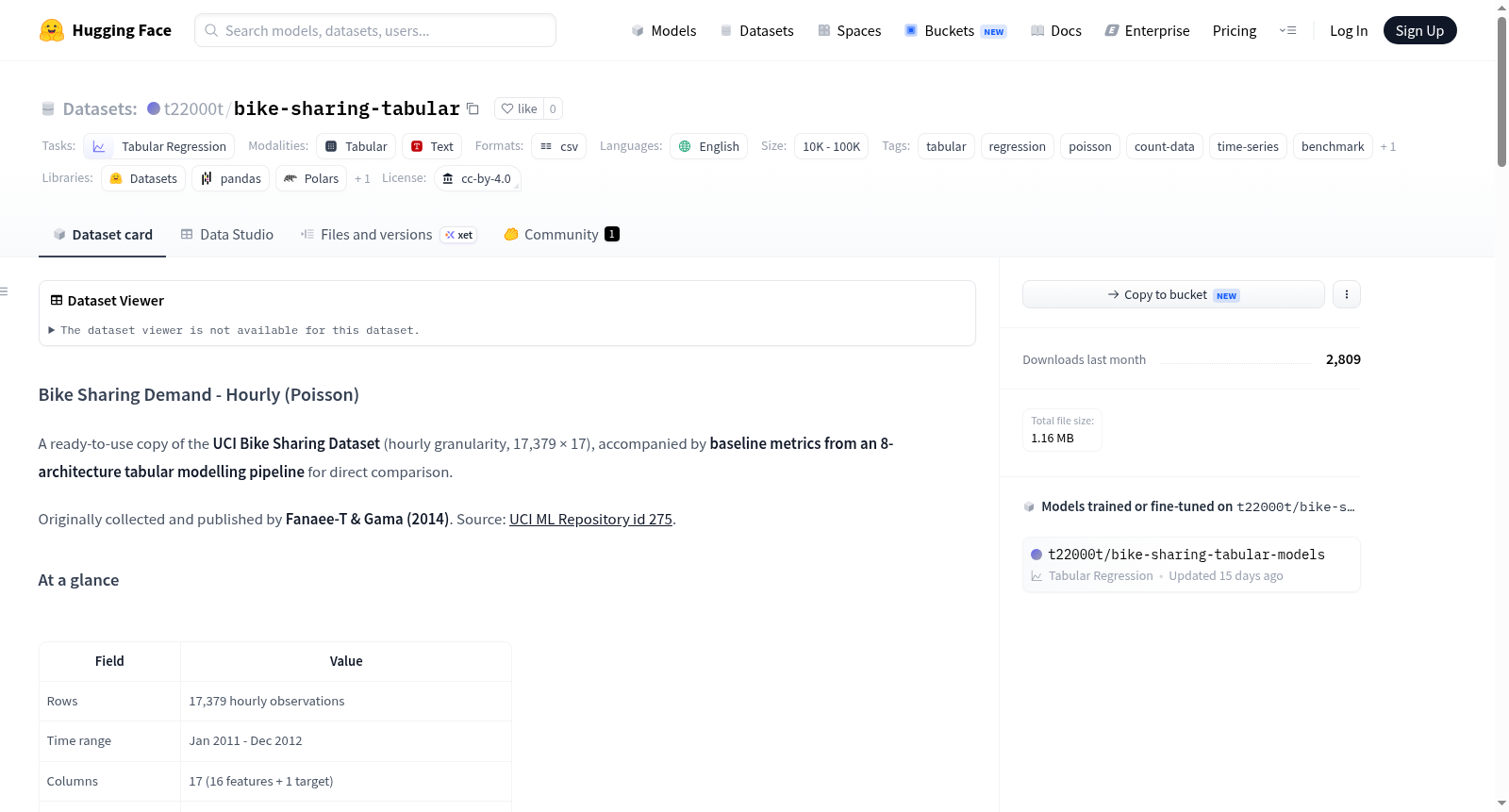This screenshot has height=812, width=1509.
Task: Click the regression tag
Action: point(1017,146)
